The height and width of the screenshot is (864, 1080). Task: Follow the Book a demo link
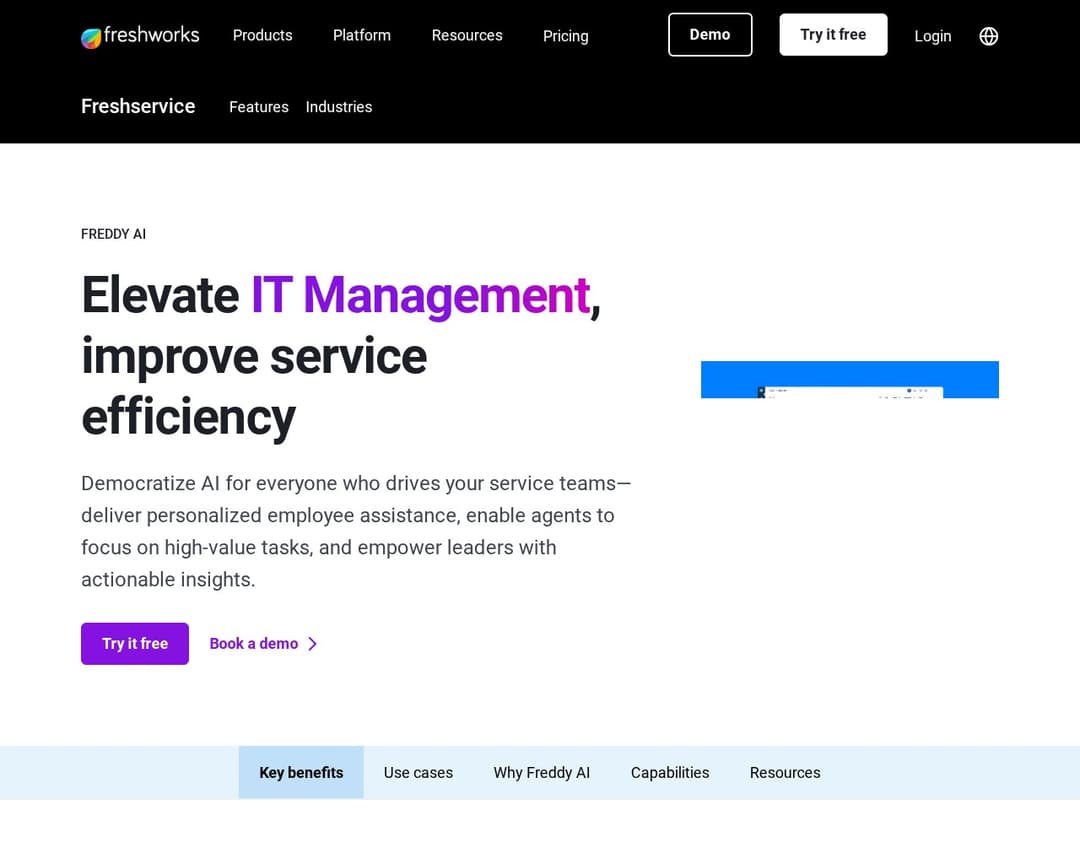254,644
